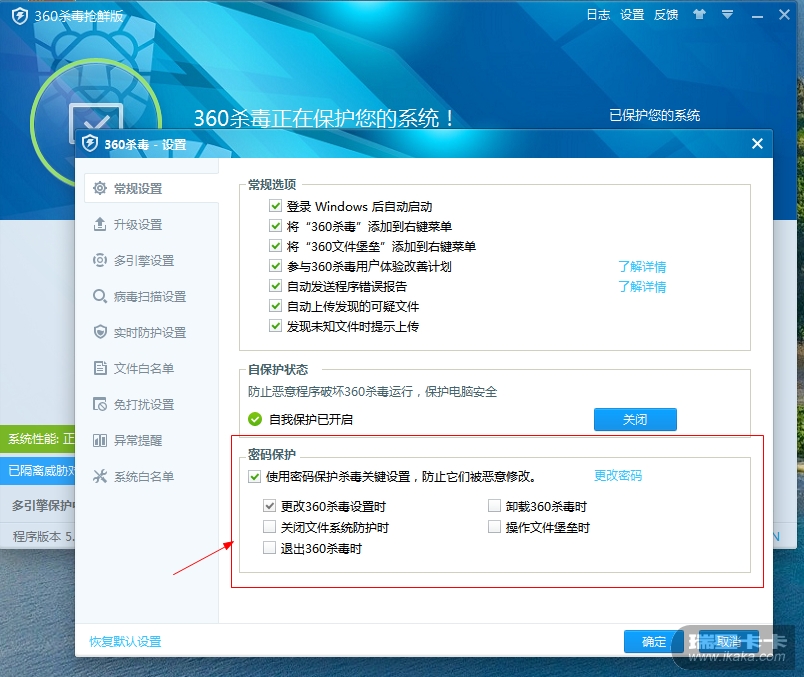Viewport: 804px width, 677px height.
Task: Open 日志 in main window top bar
Action: [598, 15]
